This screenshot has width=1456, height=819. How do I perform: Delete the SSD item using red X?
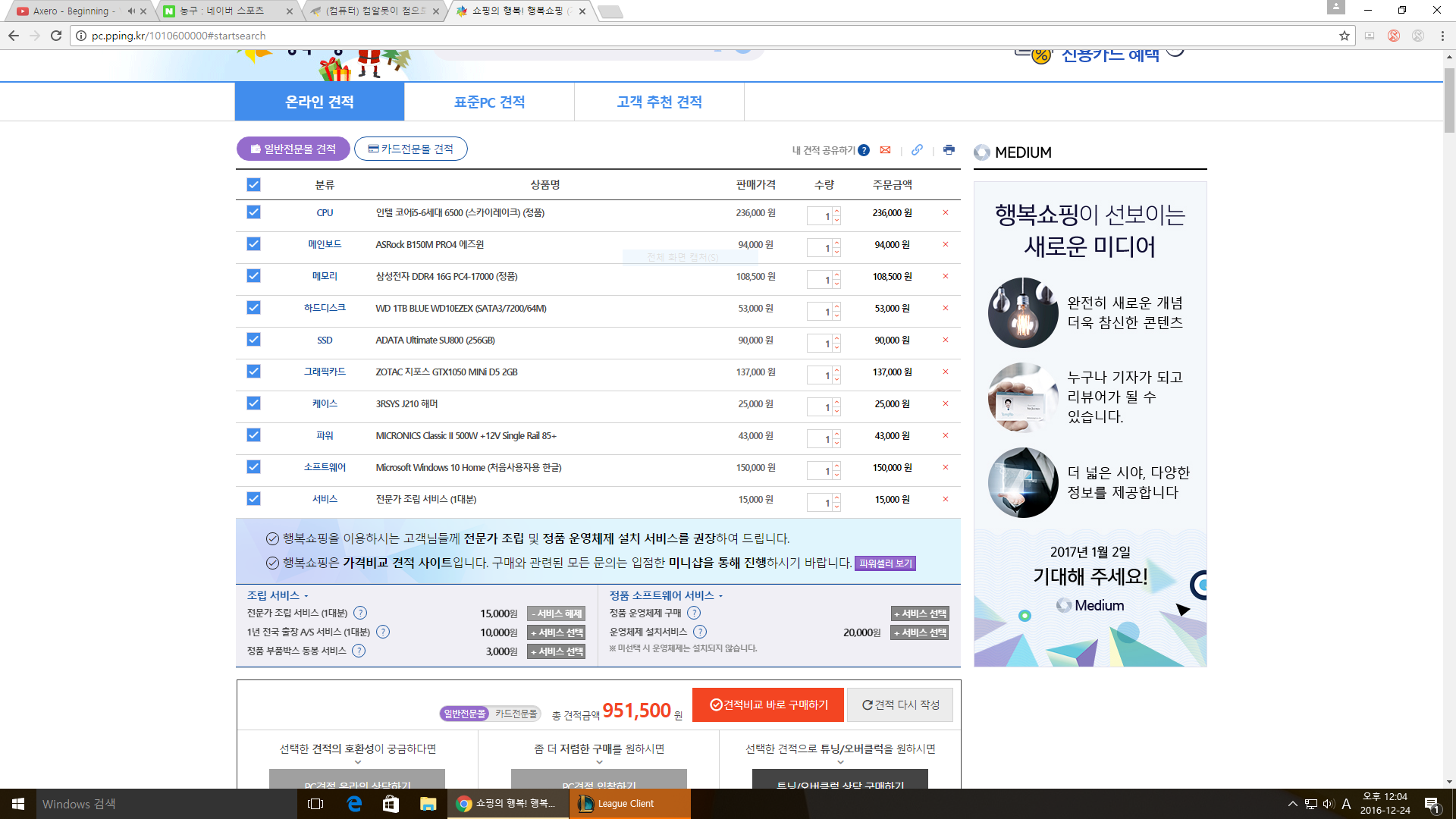click(946, 340)
